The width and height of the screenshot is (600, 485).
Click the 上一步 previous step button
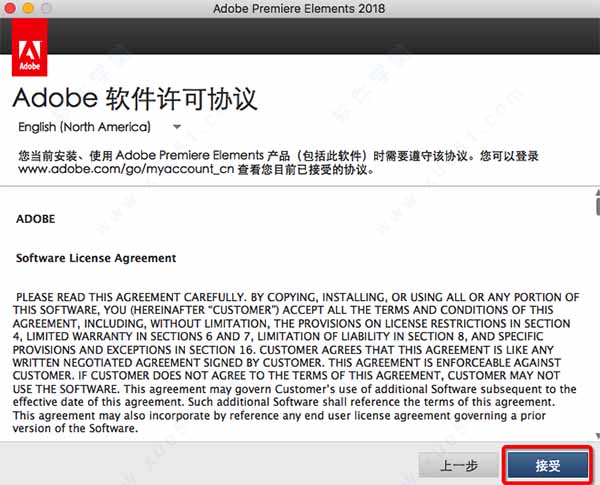[x=459, y=465]
